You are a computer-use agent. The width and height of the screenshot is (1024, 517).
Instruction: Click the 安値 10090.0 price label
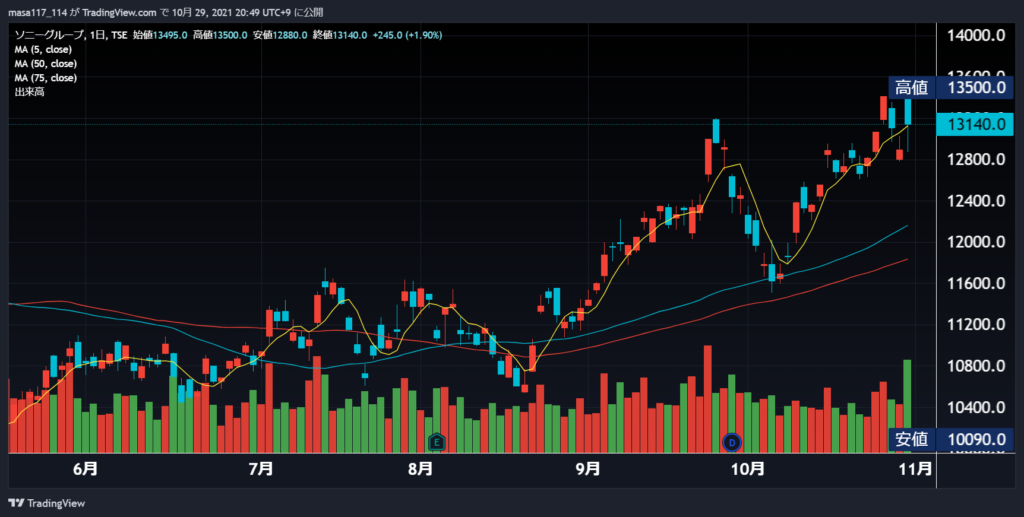coord(951,439)
